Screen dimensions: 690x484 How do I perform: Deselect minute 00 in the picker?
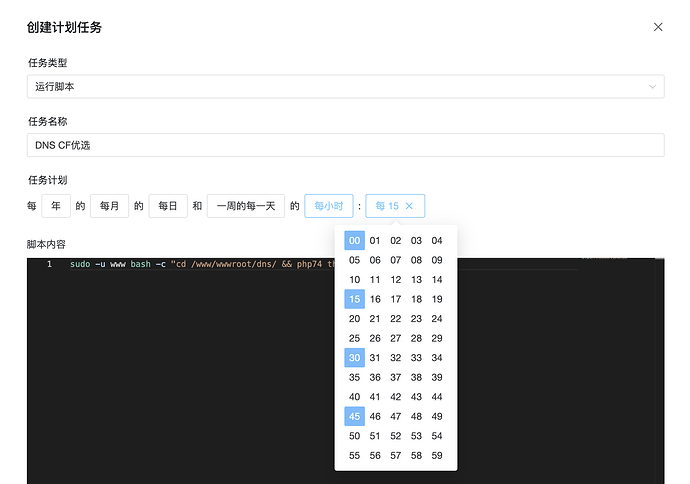click(355, 240)
